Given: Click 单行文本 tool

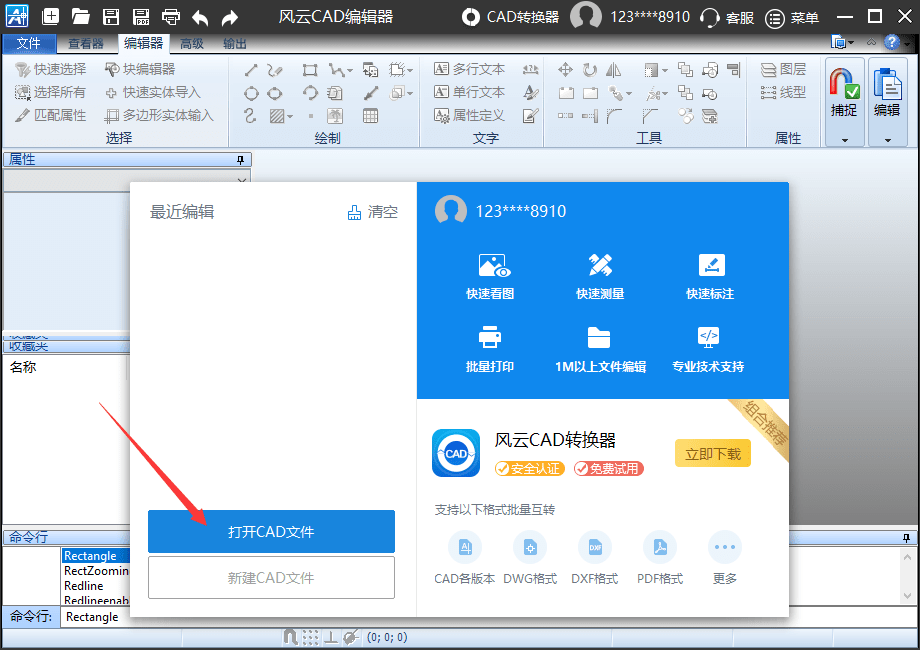Looking at the screenshot, I should 469,92.
